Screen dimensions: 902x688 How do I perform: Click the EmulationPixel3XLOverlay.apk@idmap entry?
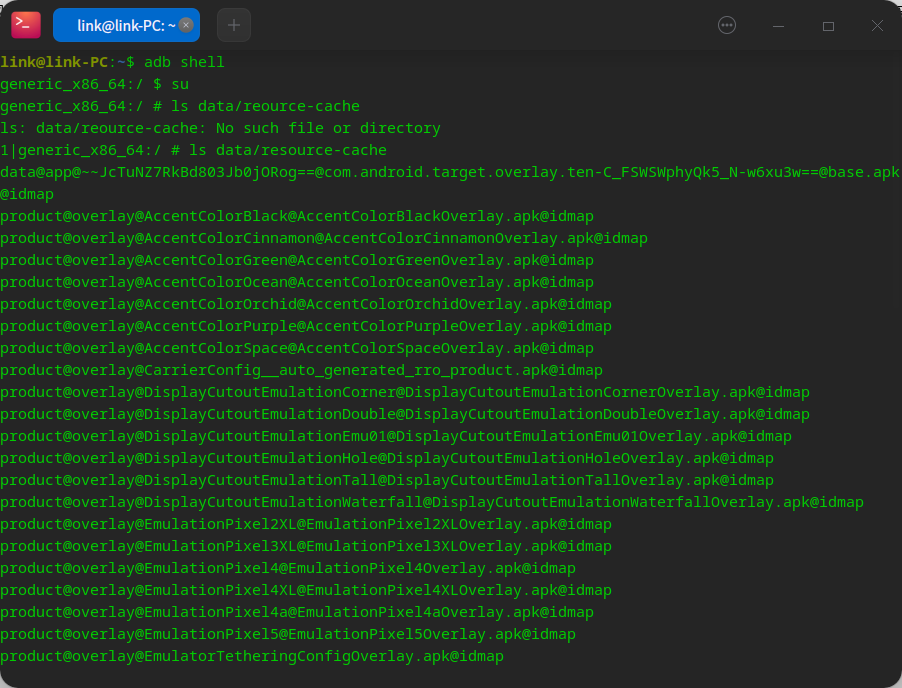pos(306,546)
